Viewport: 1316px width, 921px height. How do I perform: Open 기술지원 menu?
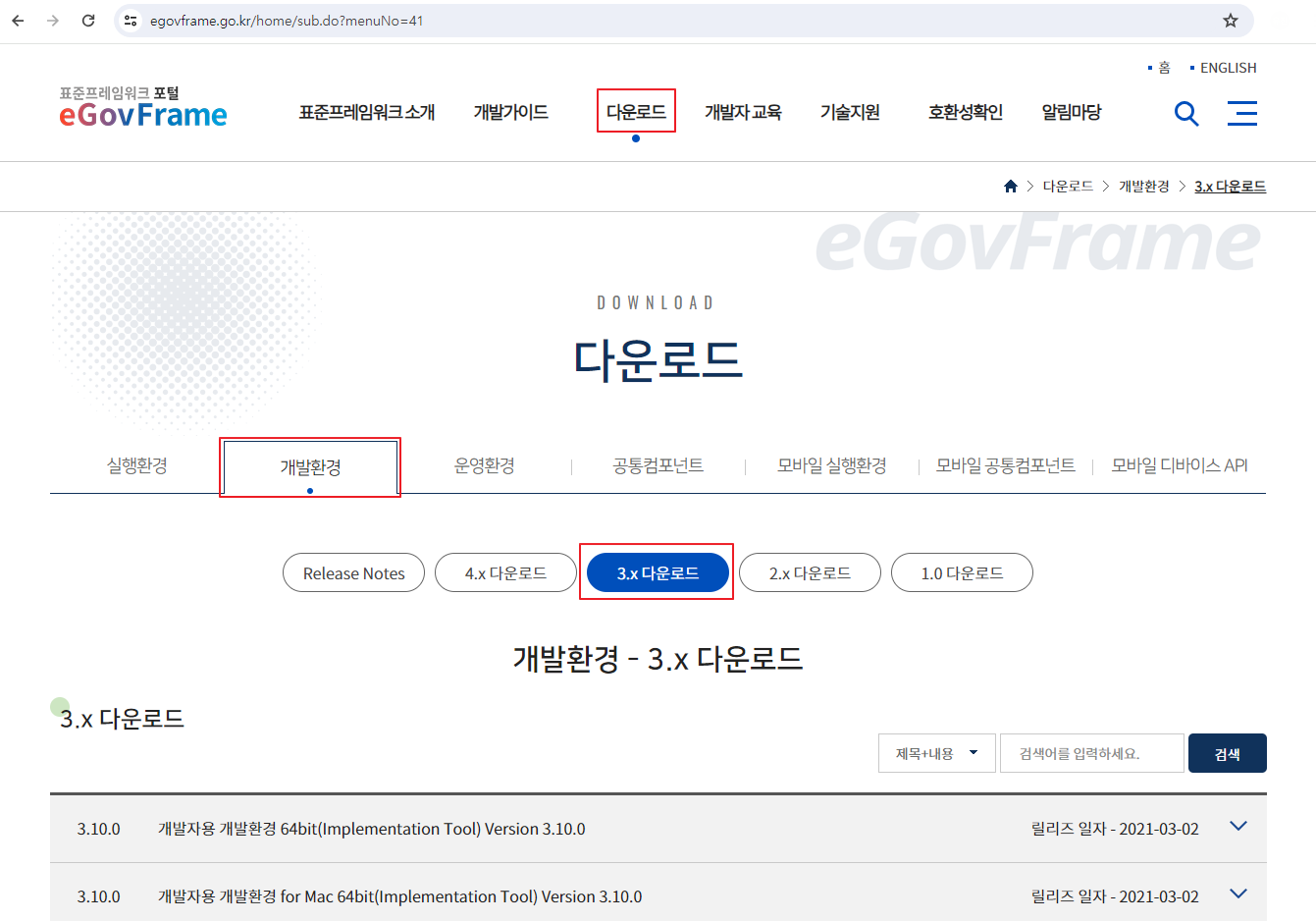pos(850,112)
